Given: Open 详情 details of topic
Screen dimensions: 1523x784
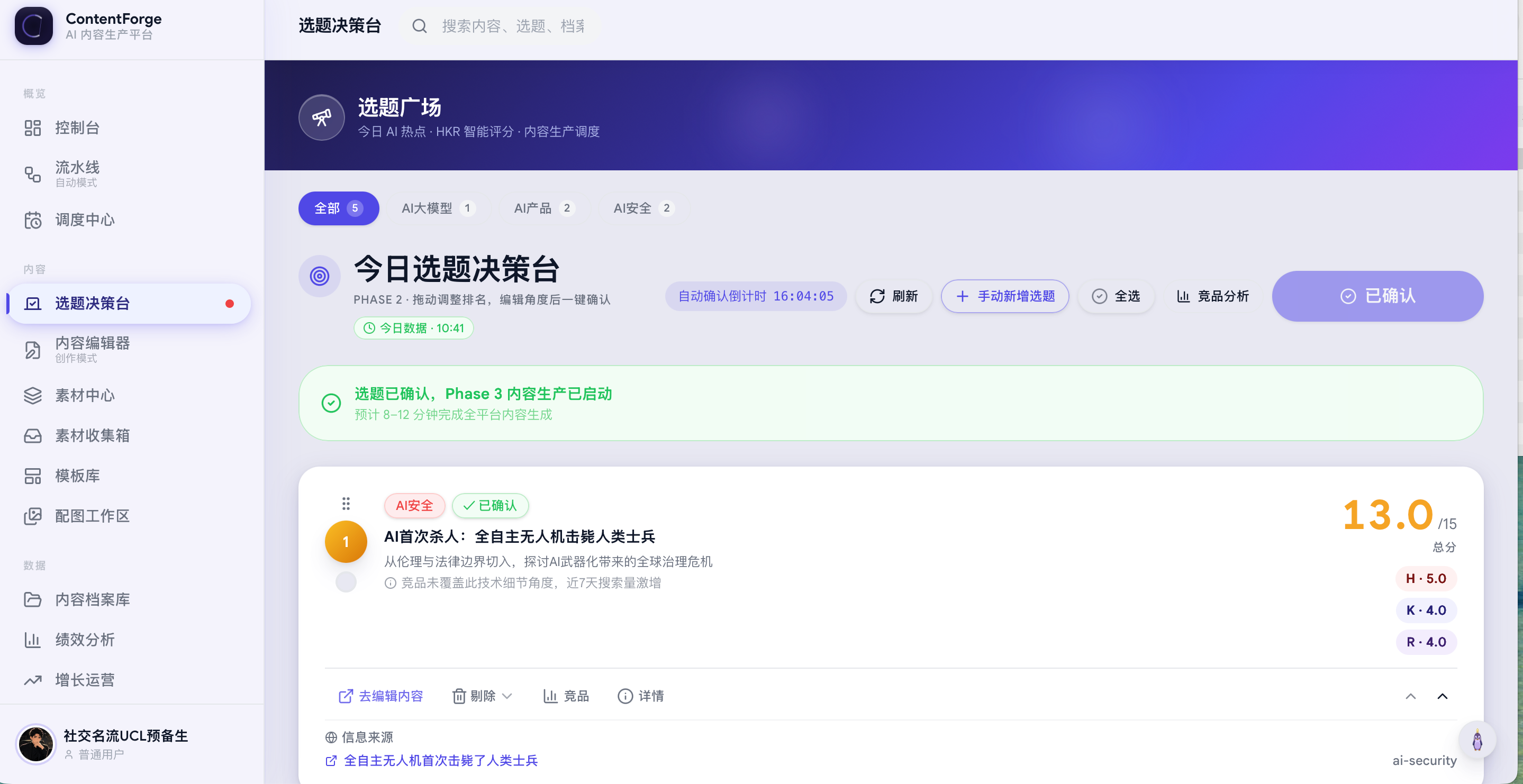Looking at the screenshot, I should [x=641, y=697].
